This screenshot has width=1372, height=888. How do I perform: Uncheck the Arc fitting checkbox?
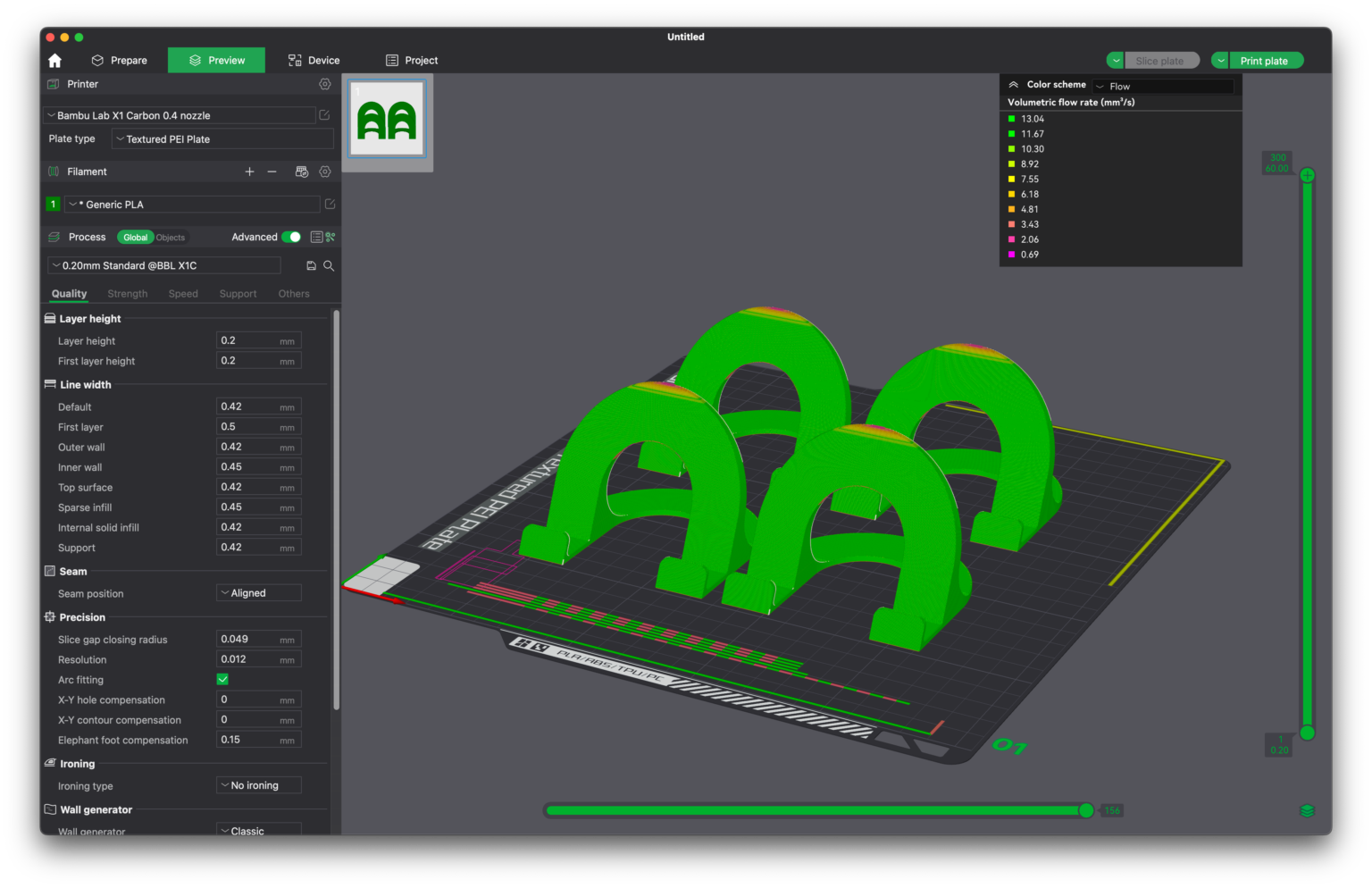222,679
